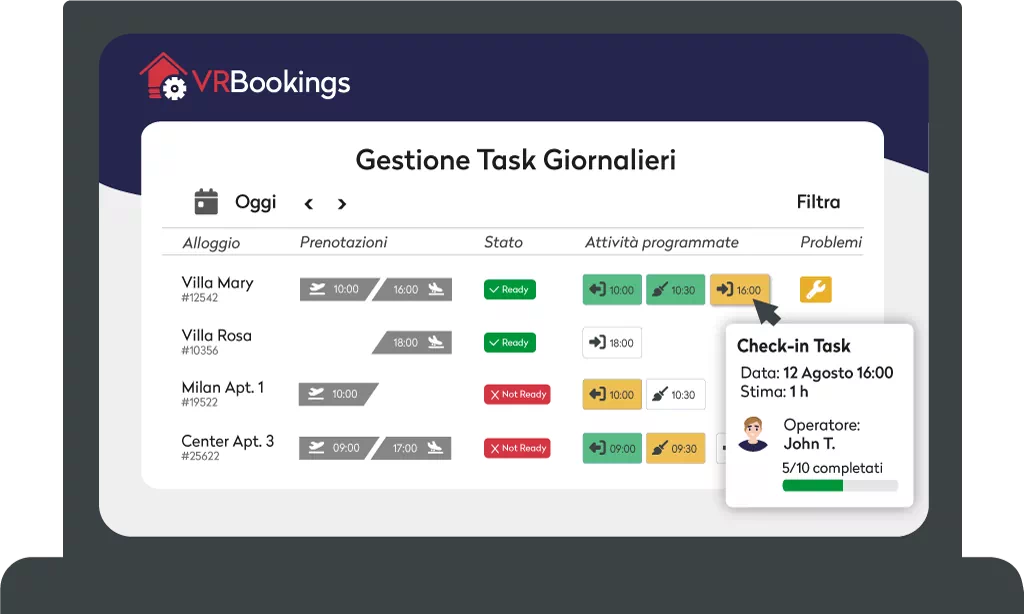The width and height of the screenshot is (1024, 614).
Task: Open the Filtra filter option
Action: [818, 202]
